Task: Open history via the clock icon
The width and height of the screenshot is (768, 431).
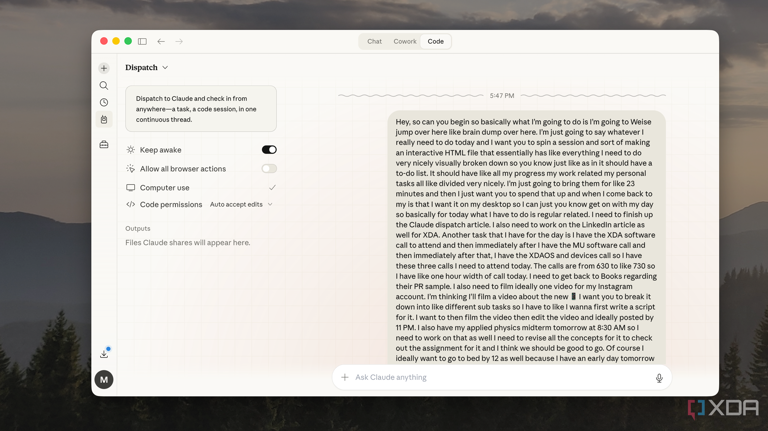Action: (x=104, y=102)
